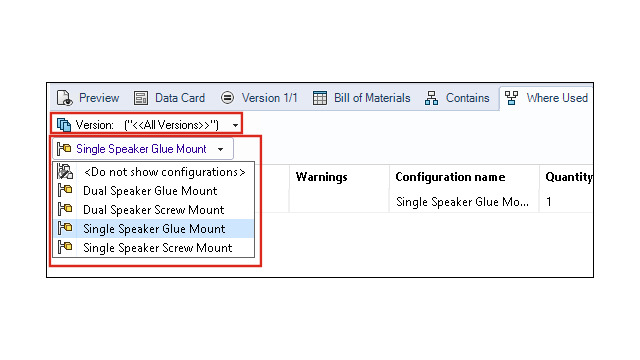The height and width of the screenshot is (360, 640).
Task: Choose Dual Speaker Screw Mount configuration
Action: click(153, 209)
